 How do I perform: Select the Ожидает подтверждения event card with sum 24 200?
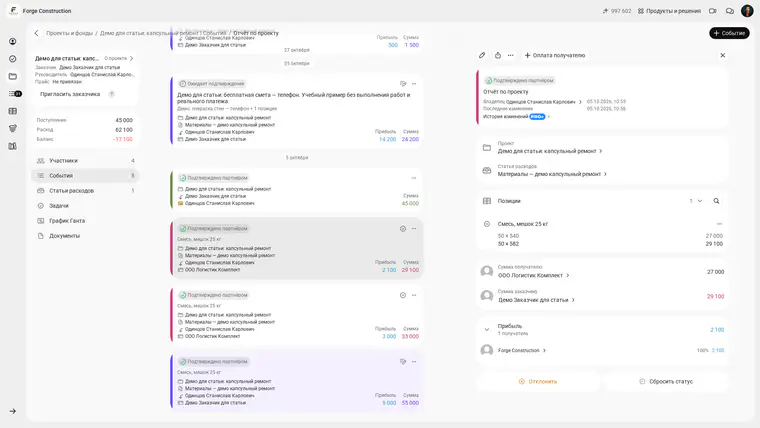(297, 111)
